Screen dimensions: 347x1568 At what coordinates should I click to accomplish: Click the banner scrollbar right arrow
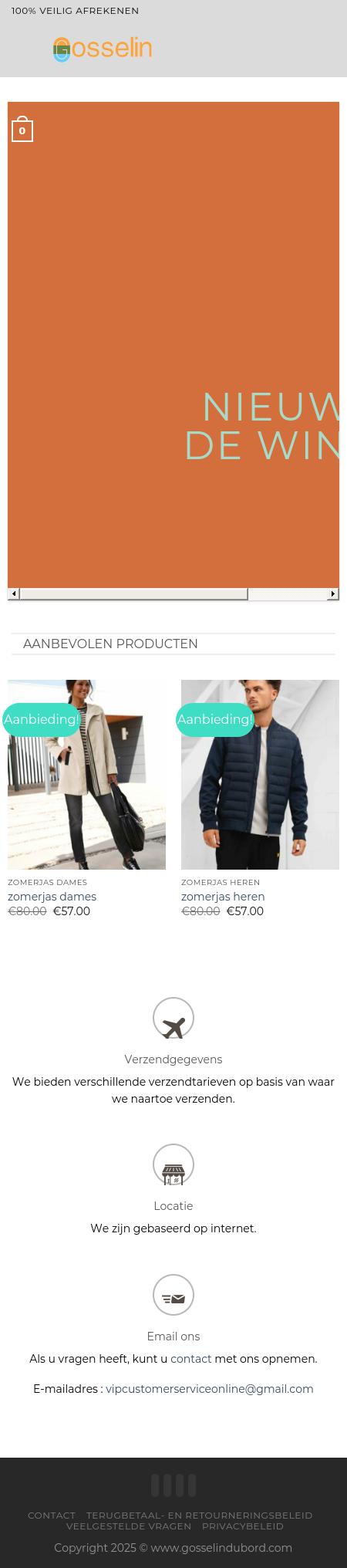tap(333, 593)
